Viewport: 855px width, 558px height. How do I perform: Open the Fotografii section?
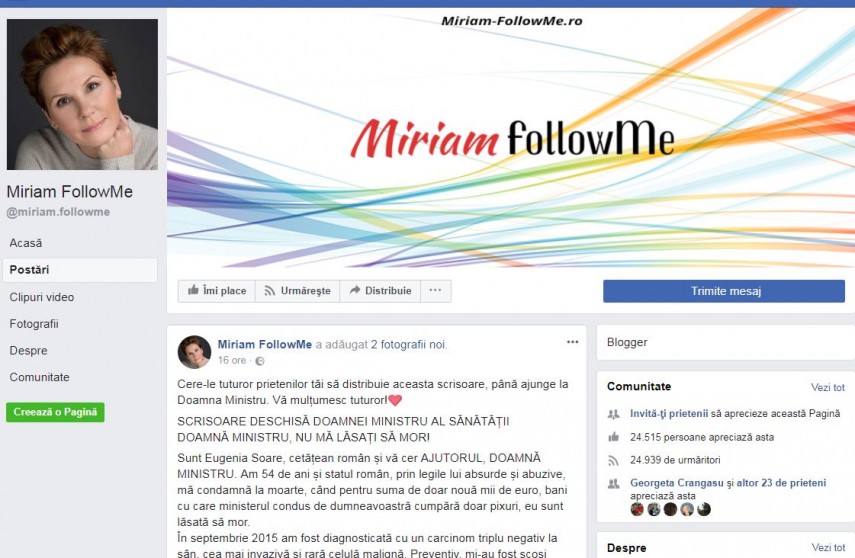[x=34, y=324]
